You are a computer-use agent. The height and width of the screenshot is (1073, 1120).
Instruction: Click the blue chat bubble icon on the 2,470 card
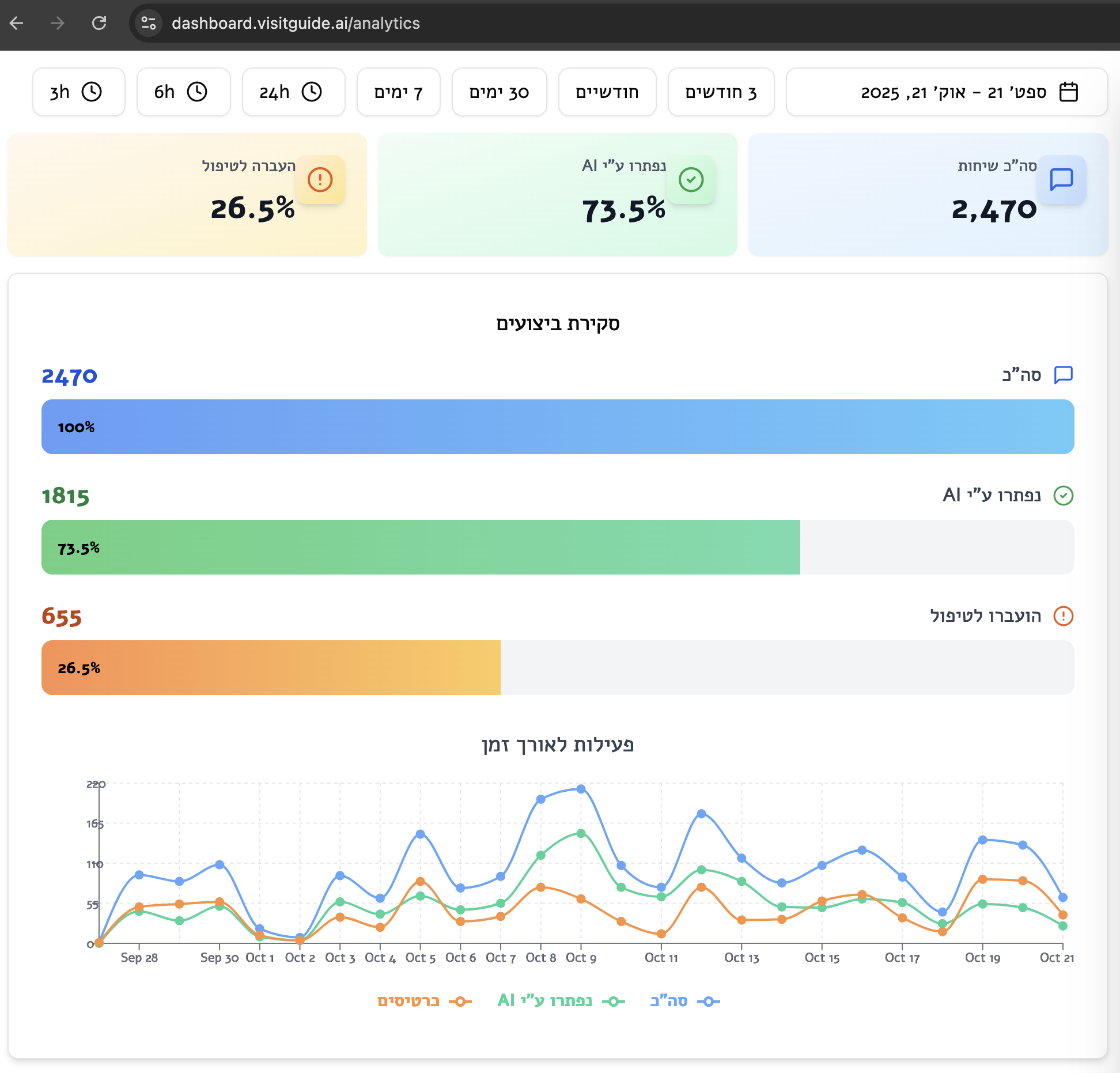click(x=1062, y=179)
